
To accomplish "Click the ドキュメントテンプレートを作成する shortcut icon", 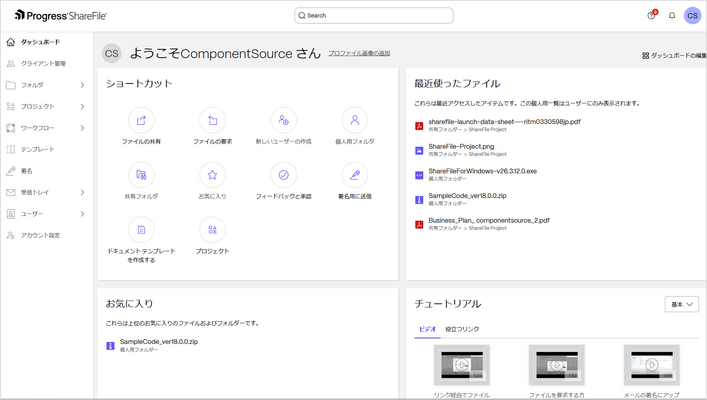I will 141,230.
